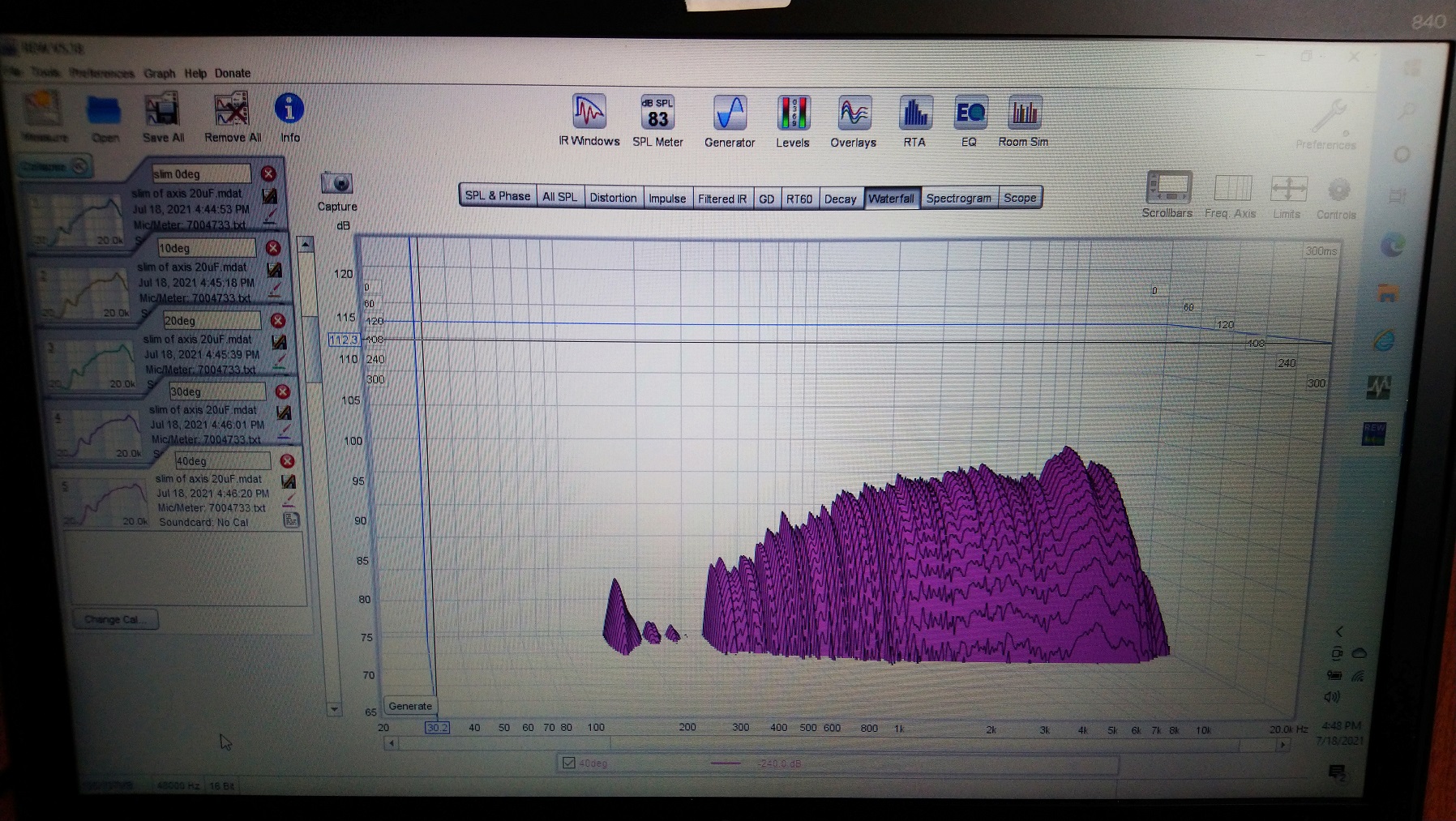
Task: Click the slim 0deg trace colour line
Action: click(x=270, y=218)
